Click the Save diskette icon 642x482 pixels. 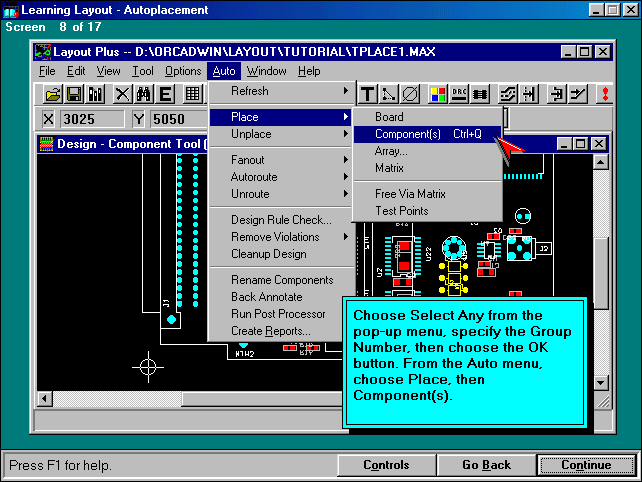(74, 94)
